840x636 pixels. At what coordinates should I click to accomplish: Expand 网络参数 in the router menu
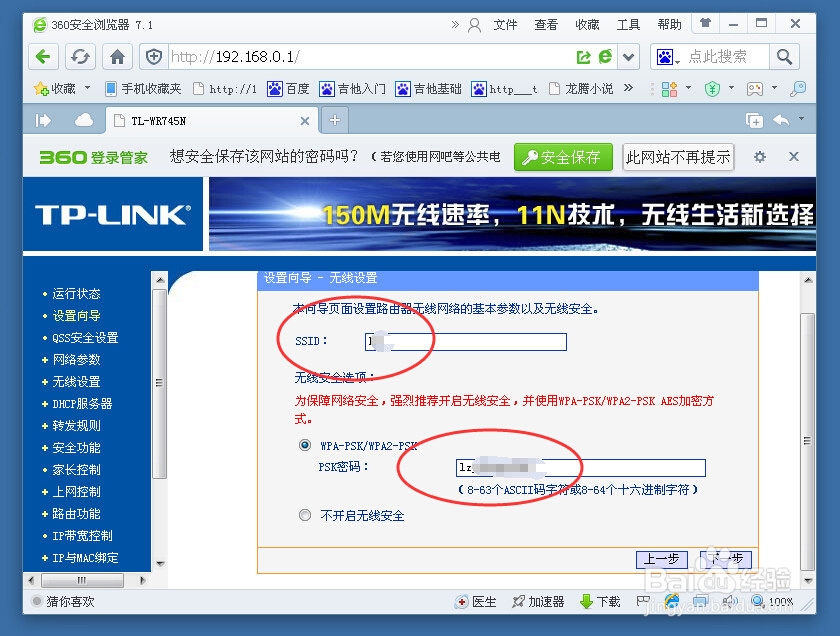[x=76, y=360]
